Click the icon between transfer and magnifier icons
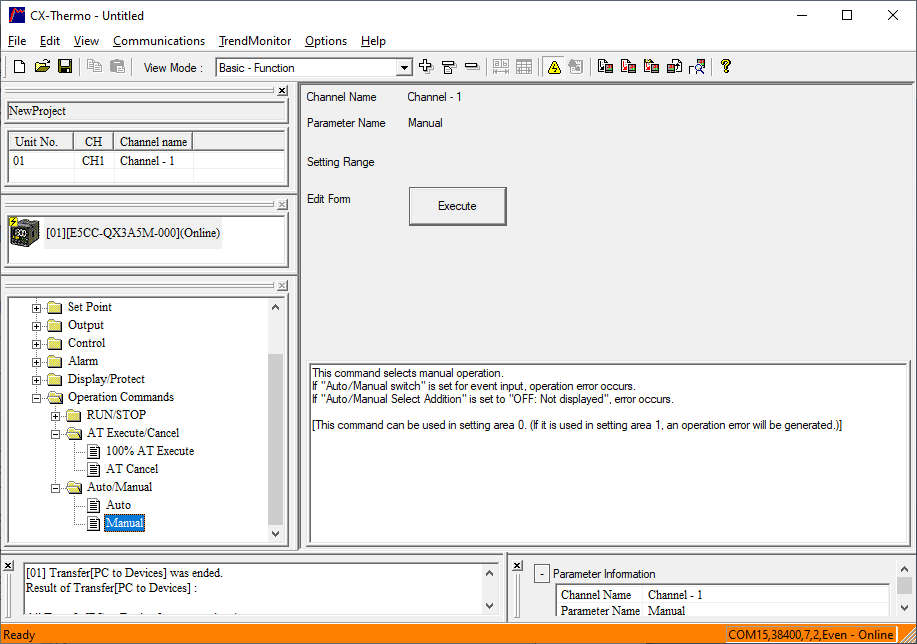 (674, 67)
